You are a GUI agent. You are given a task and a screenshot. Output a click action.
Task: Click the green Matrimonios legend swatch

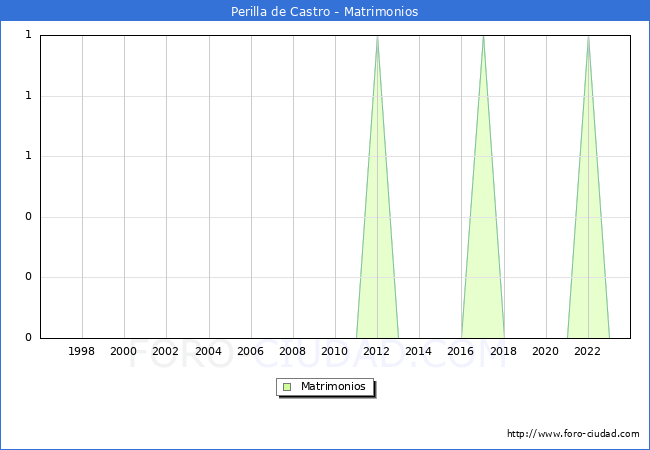click(287, 387)
